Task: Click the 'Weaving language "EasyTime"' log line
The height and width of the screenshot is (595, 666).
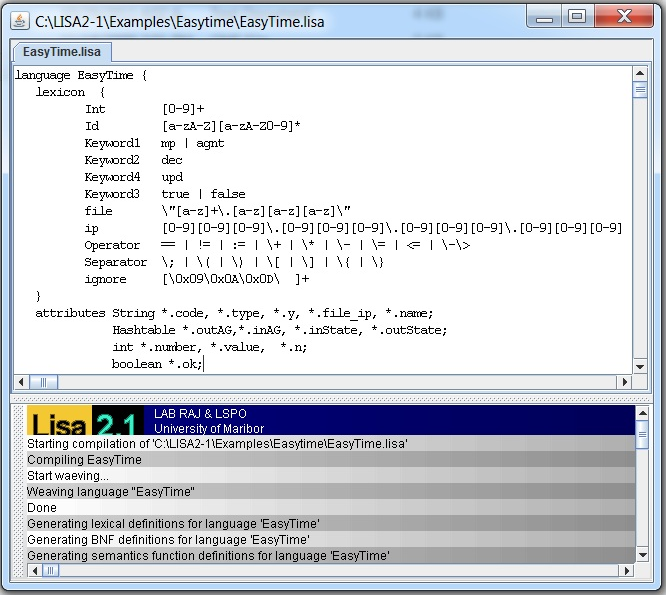Action: coord(331,492)
